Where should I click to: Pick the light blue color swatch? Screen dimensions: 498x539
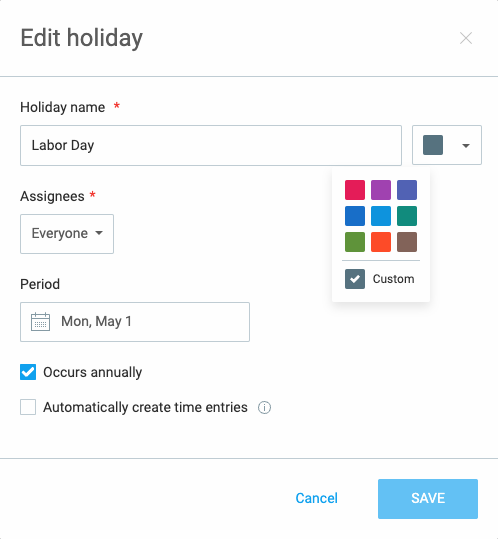[381, 216]
